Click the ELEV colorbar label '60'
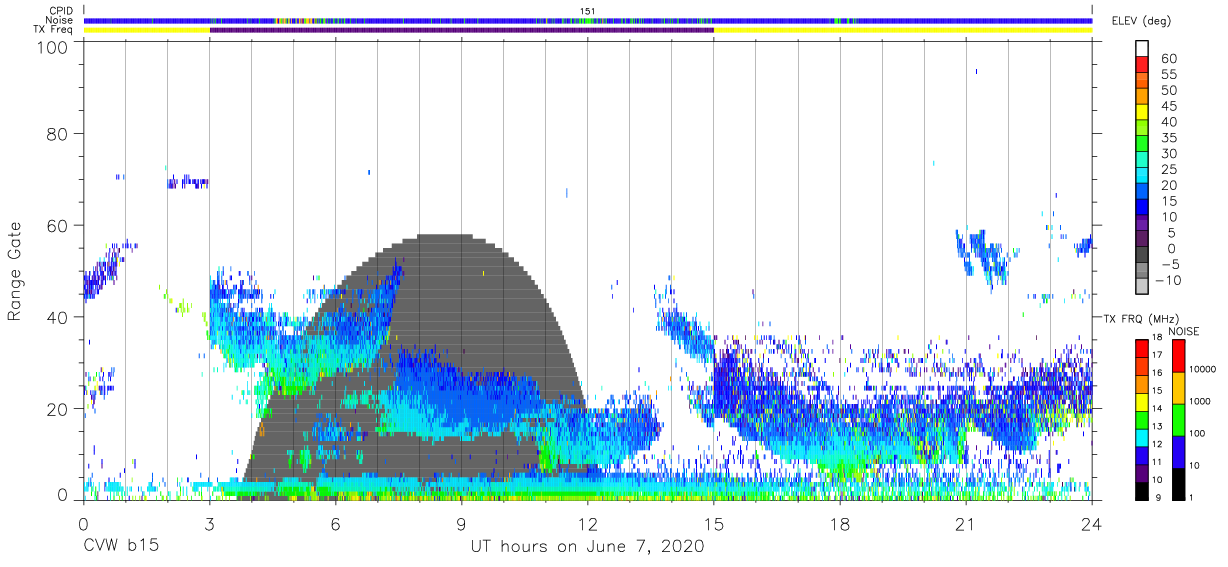 1168,59
